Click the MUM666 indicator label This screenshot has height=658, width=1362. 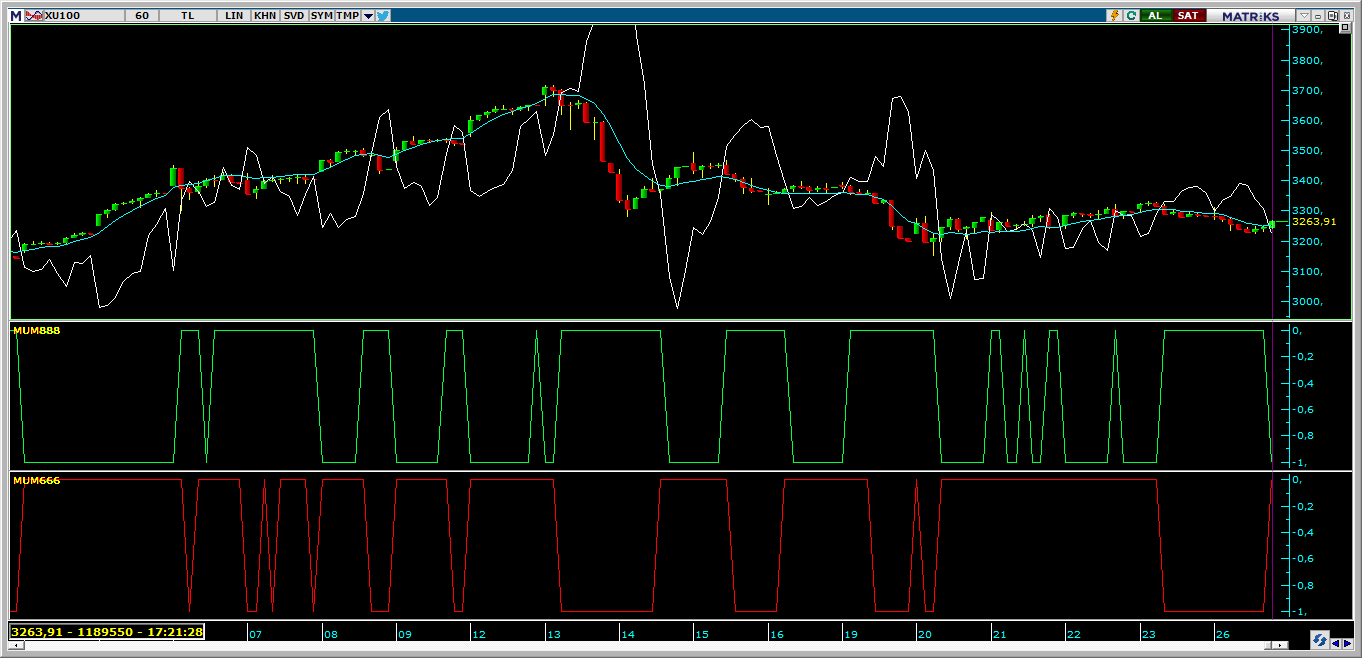click(36, 480)
